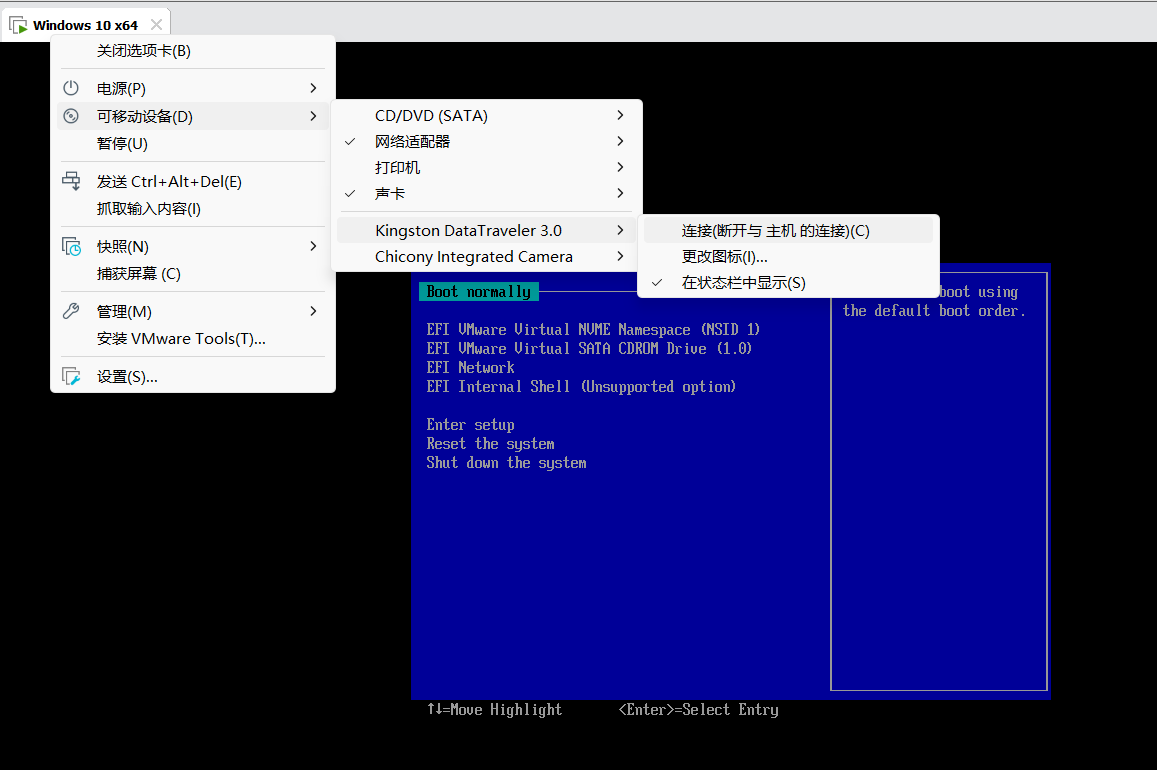Click the Send Ctrl+Alt+Del keyboard icon
The width and height of the screenshot is (1157, 770).
tap(71, 181)
